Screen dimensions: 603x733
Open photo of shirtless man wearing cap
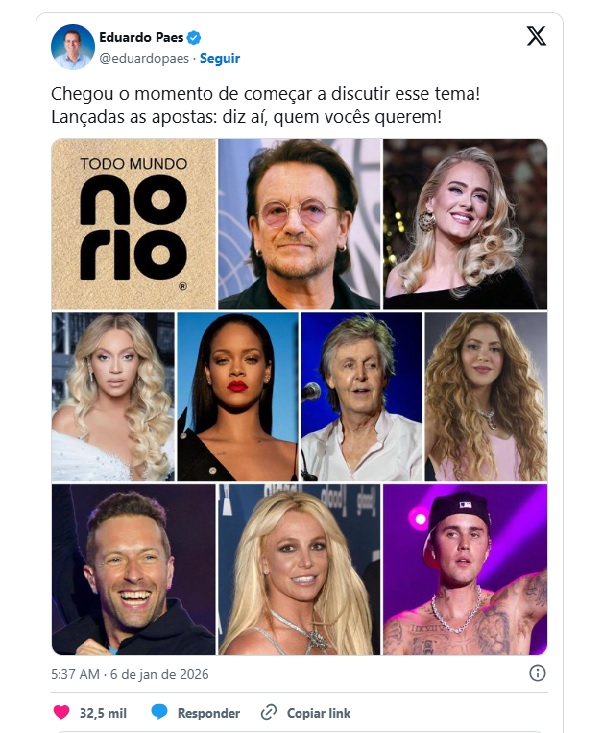tap(465, 569)
